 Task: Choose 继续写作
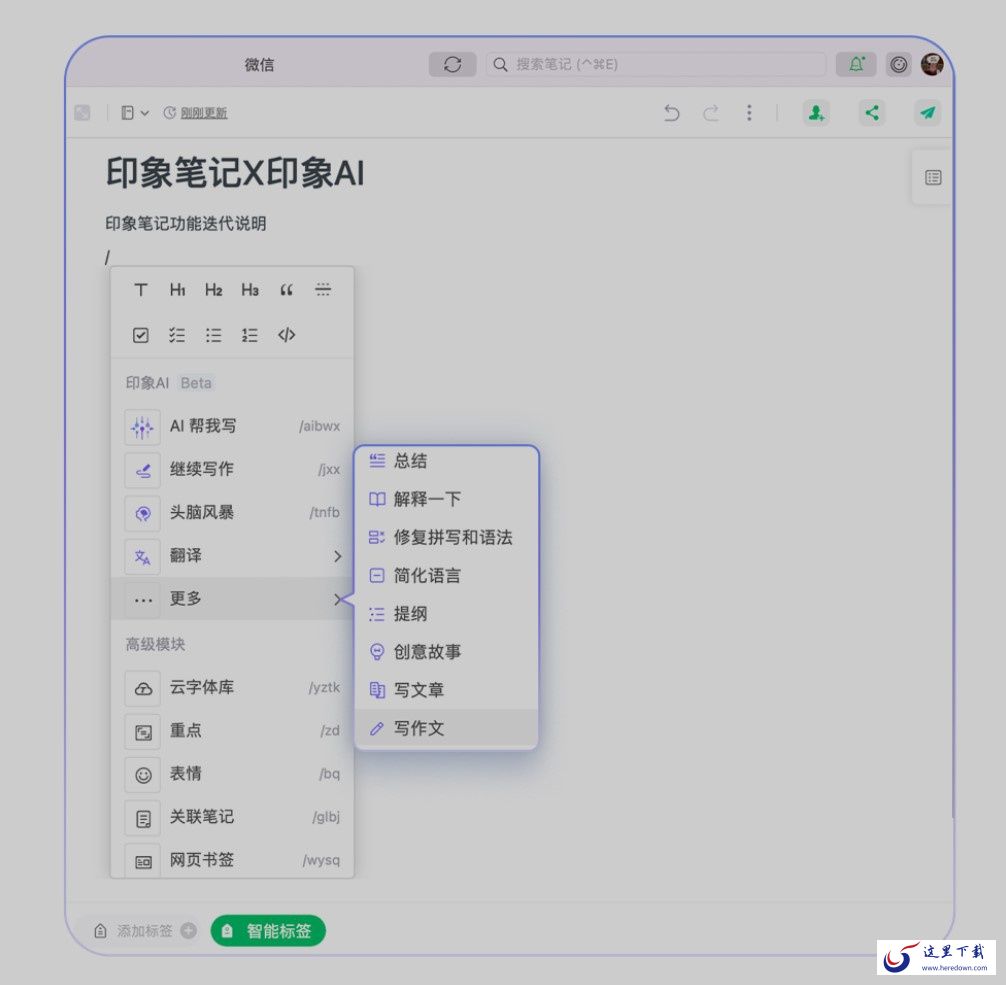coord(232,469)
